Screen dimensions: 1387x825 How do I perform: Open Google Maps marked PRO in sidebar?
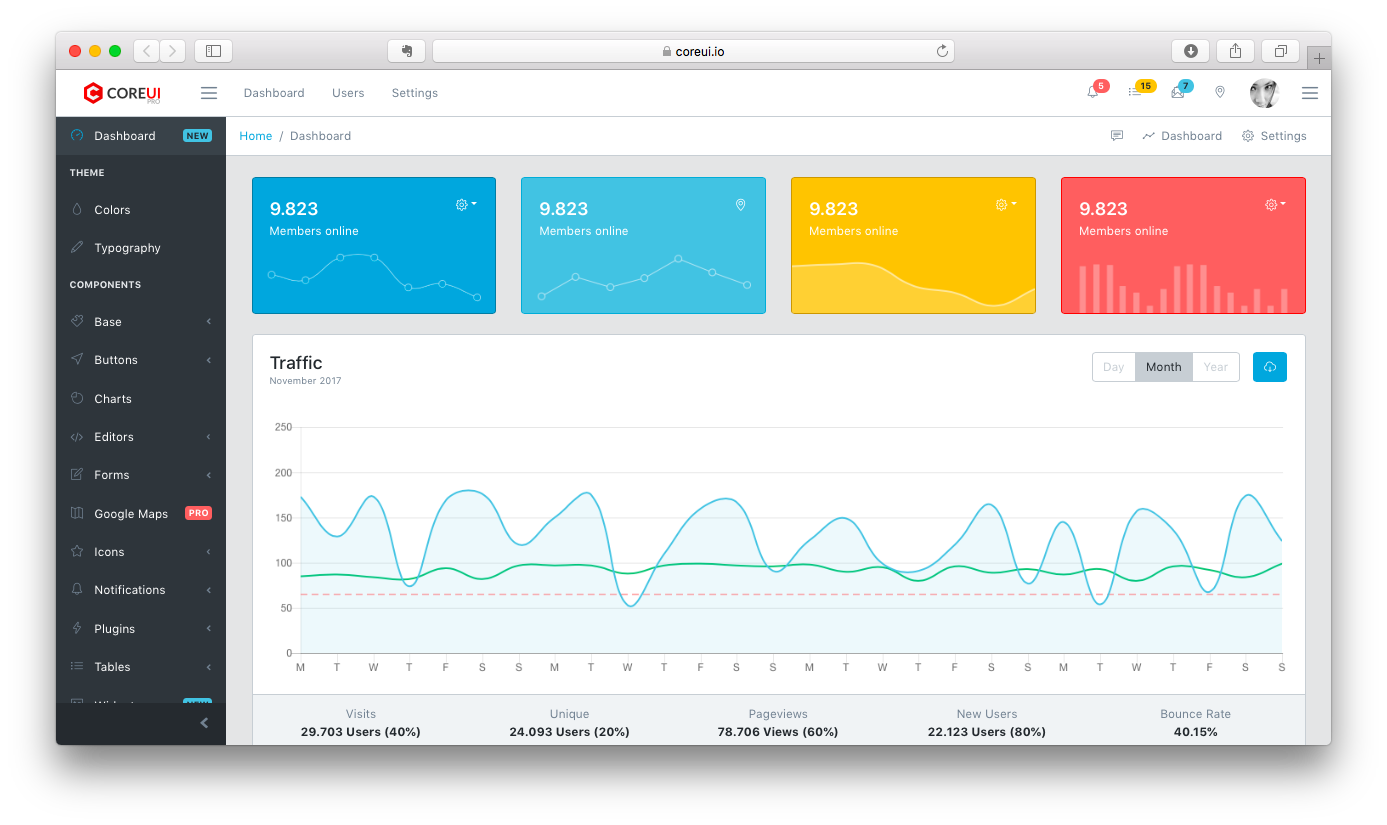(131, 513)
